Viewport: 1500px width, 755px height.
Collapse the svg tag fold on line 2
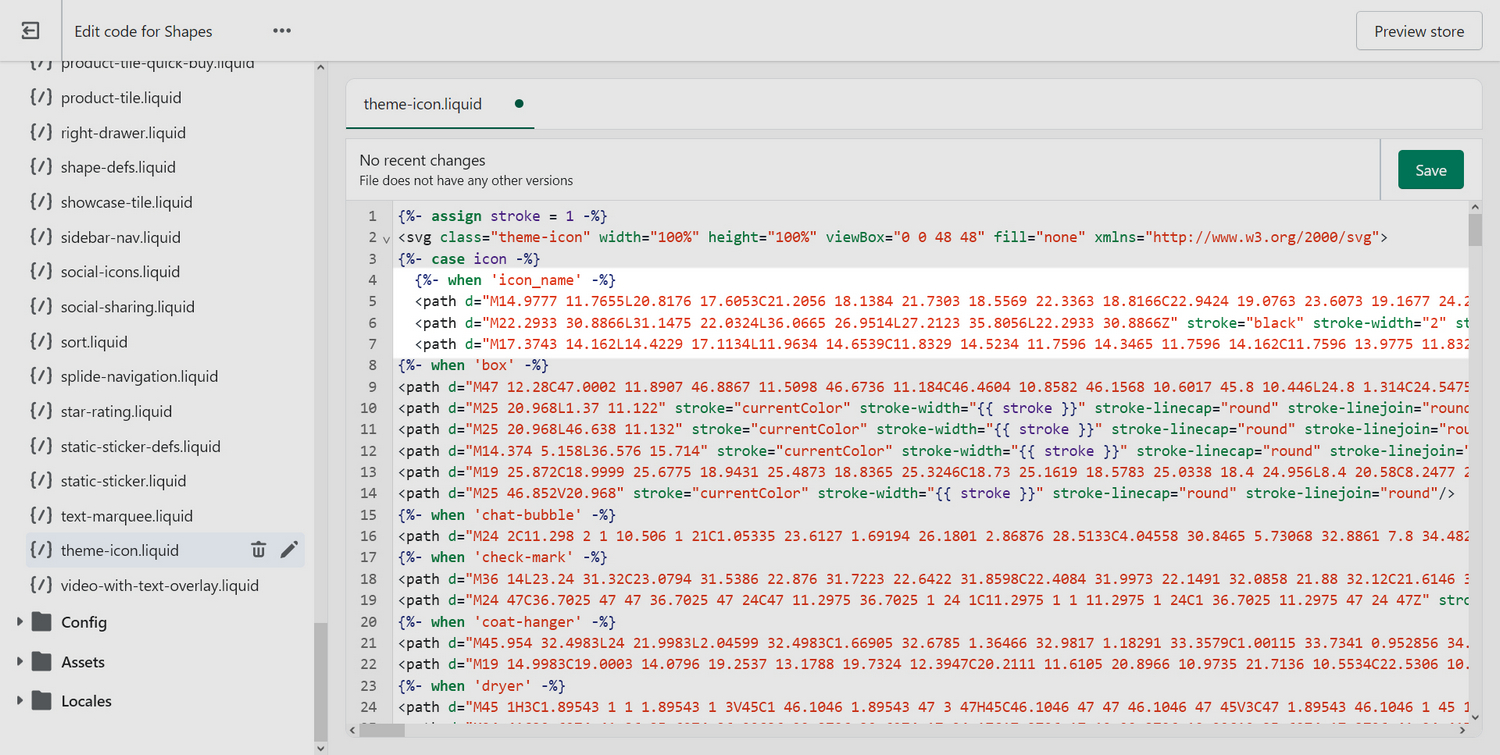(x=387, y=238)
